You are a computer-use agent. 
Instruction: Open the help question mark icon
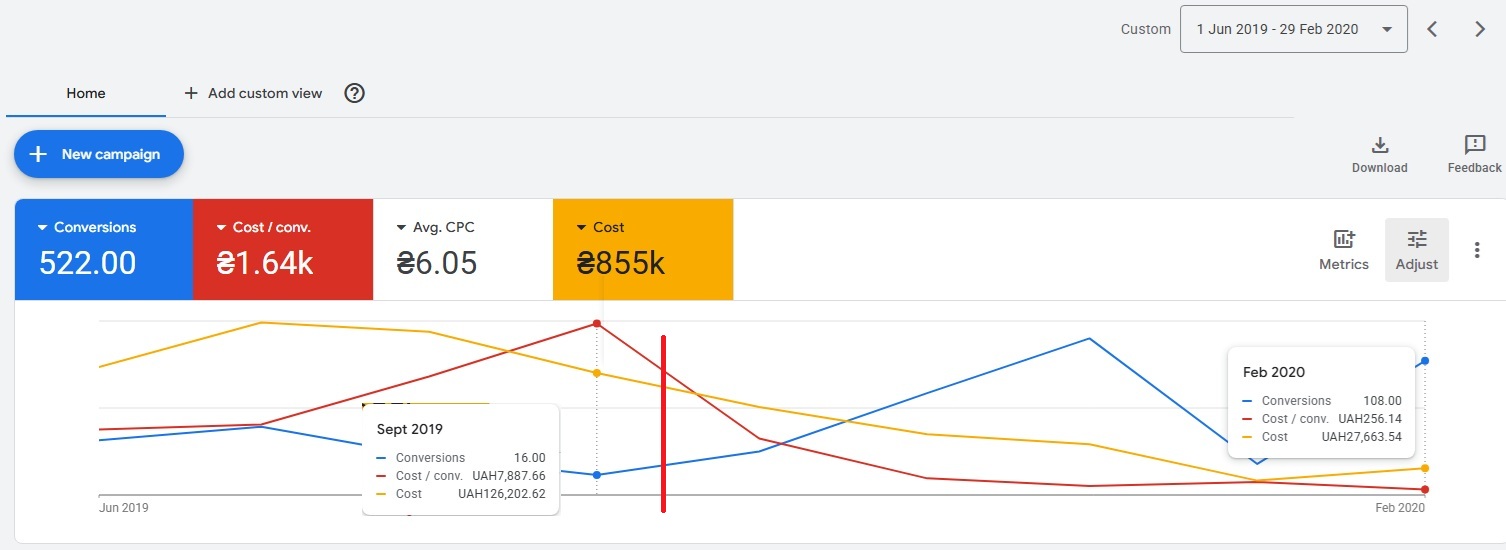pyautogui.click(x=354, y=93)
